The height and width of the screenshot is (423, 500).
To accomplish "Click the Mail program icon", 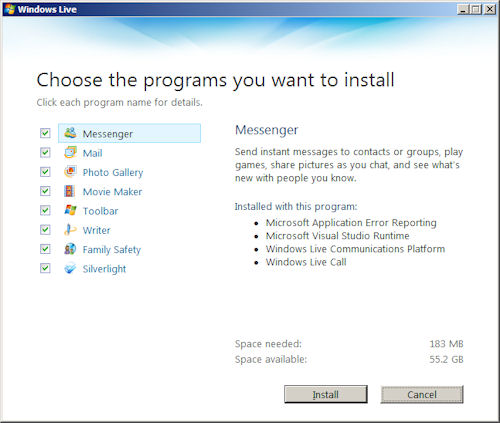I will tap(70, 152).
